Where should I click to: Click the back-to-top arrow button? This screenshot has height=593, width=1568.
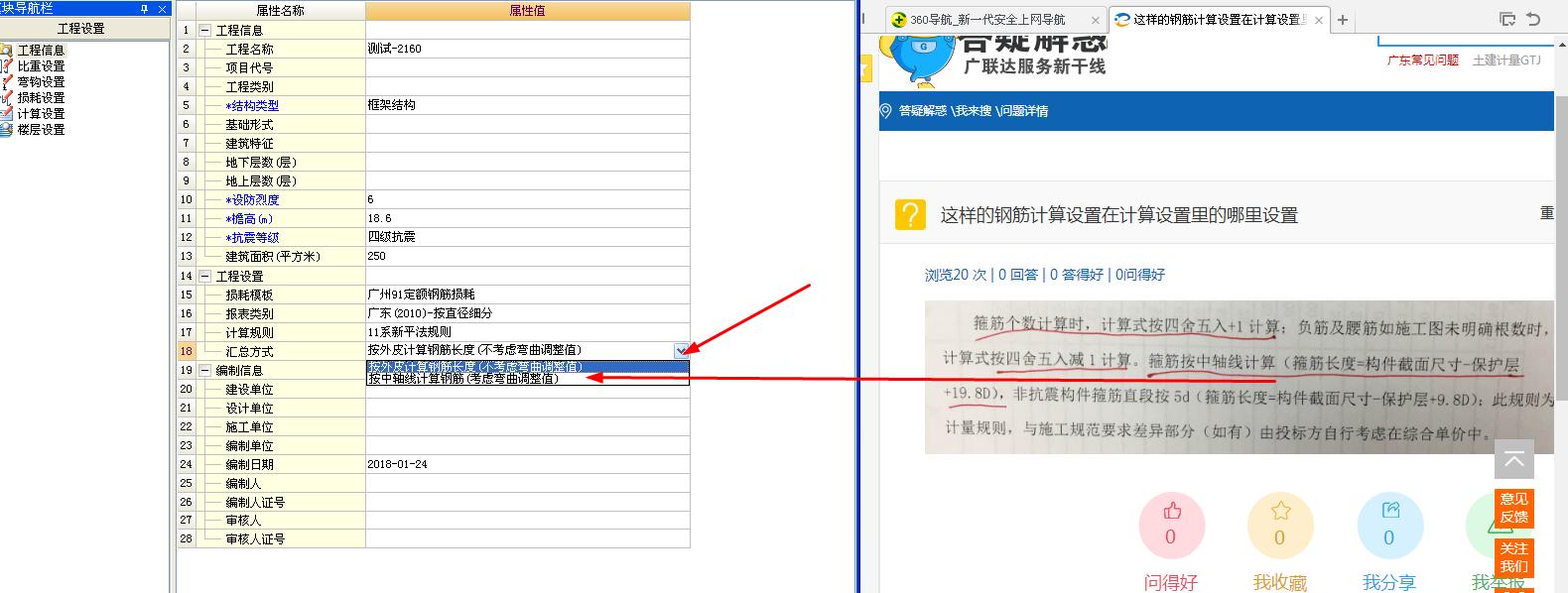tap(1514, 460)
